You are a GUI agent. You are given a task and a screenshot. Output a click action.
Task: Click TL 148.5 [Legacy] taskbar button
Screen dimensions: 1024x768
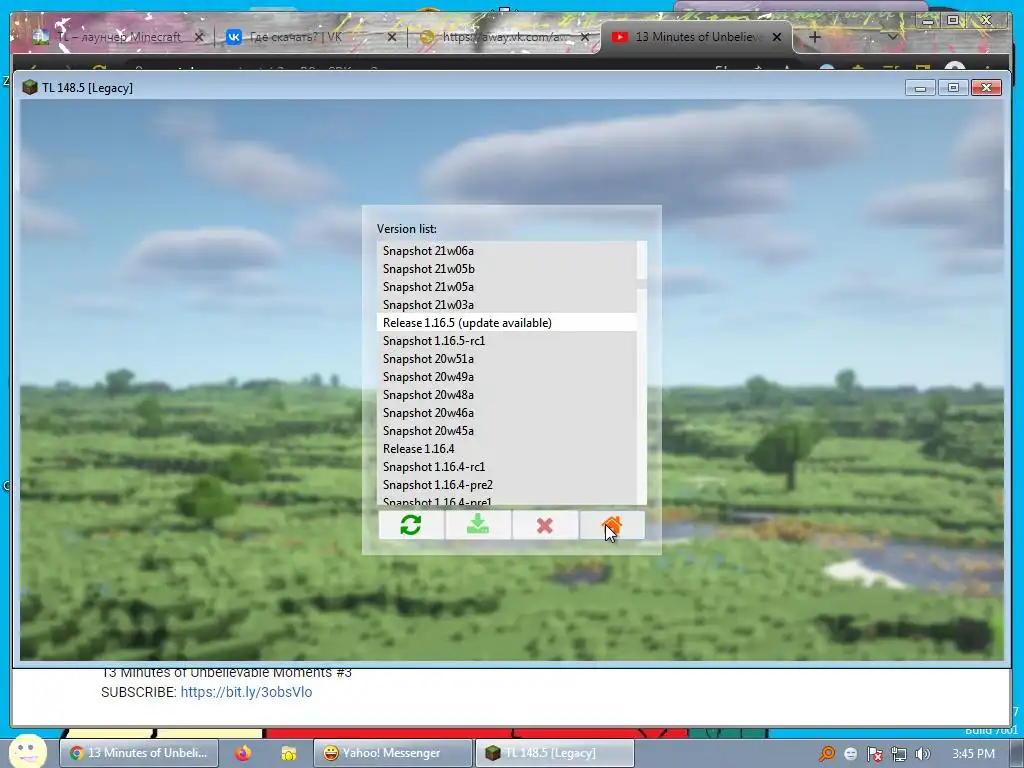point(554,753)
